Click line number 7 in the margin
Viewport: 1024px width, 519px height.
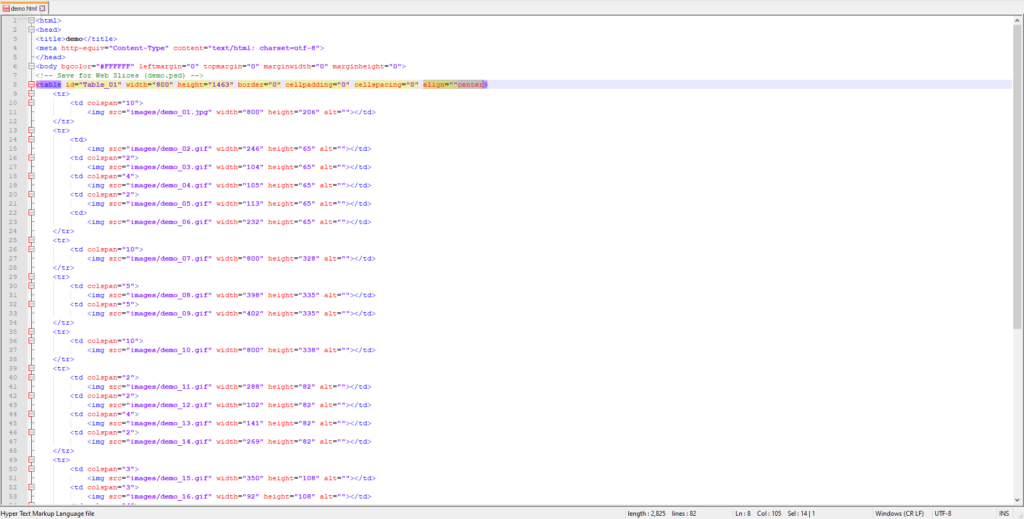point(14,76)
